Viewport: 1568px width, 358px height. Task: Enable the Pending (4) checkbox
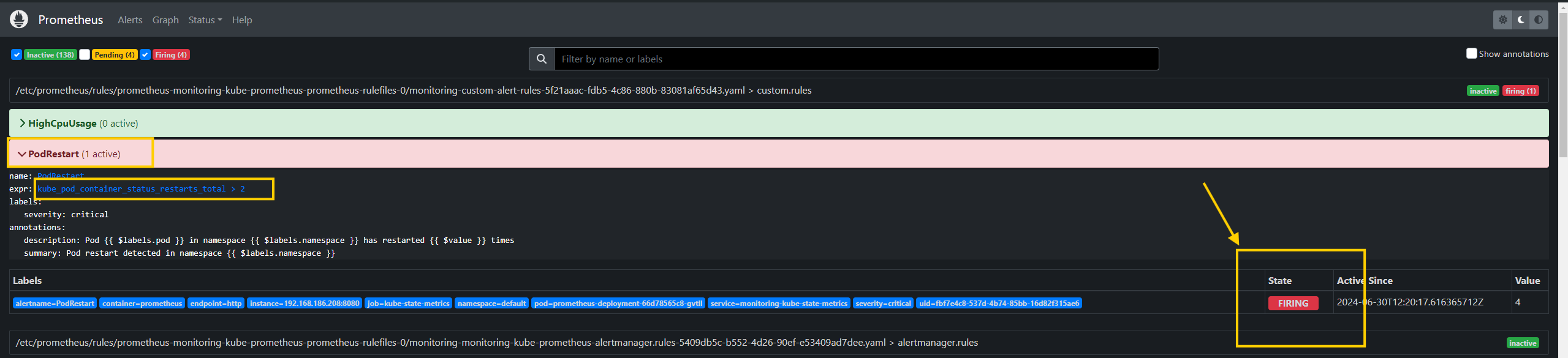click(85, 54)
